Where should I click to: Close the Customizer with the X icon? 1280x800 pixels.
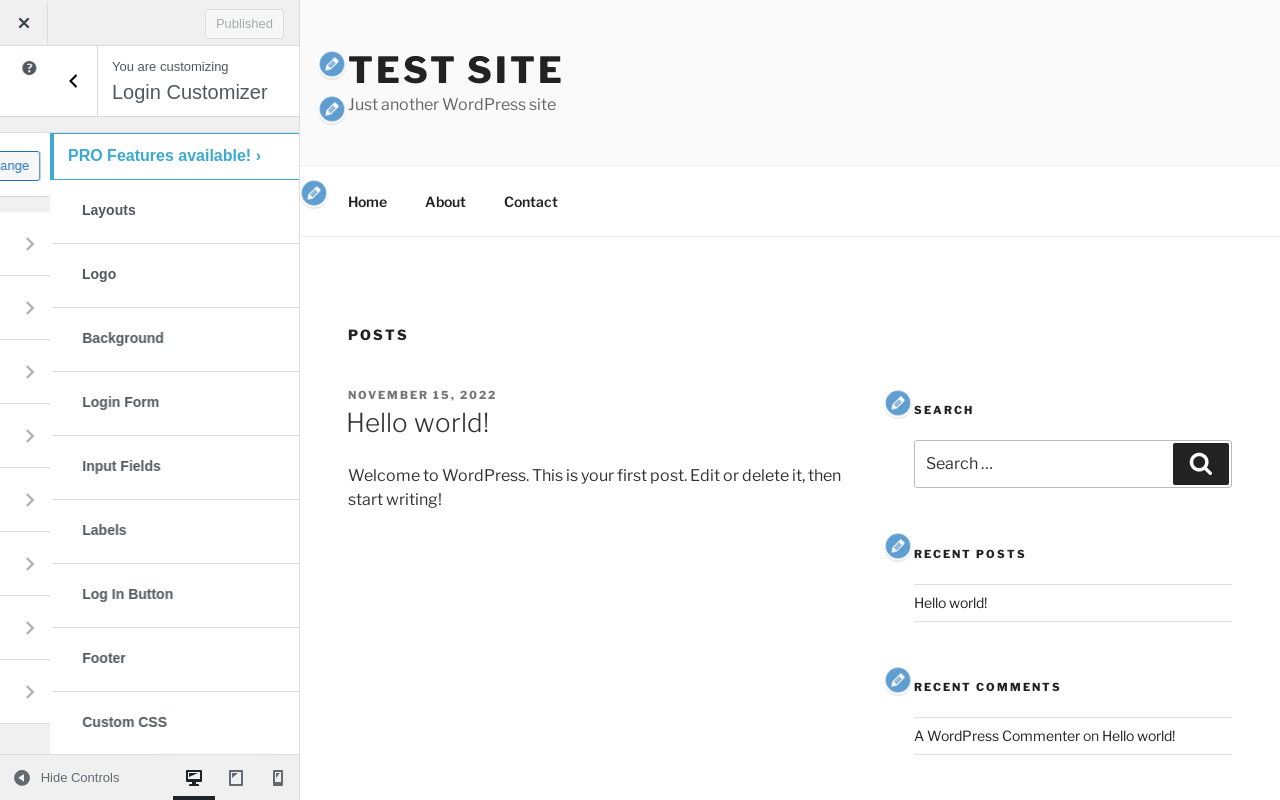point(24,23)
